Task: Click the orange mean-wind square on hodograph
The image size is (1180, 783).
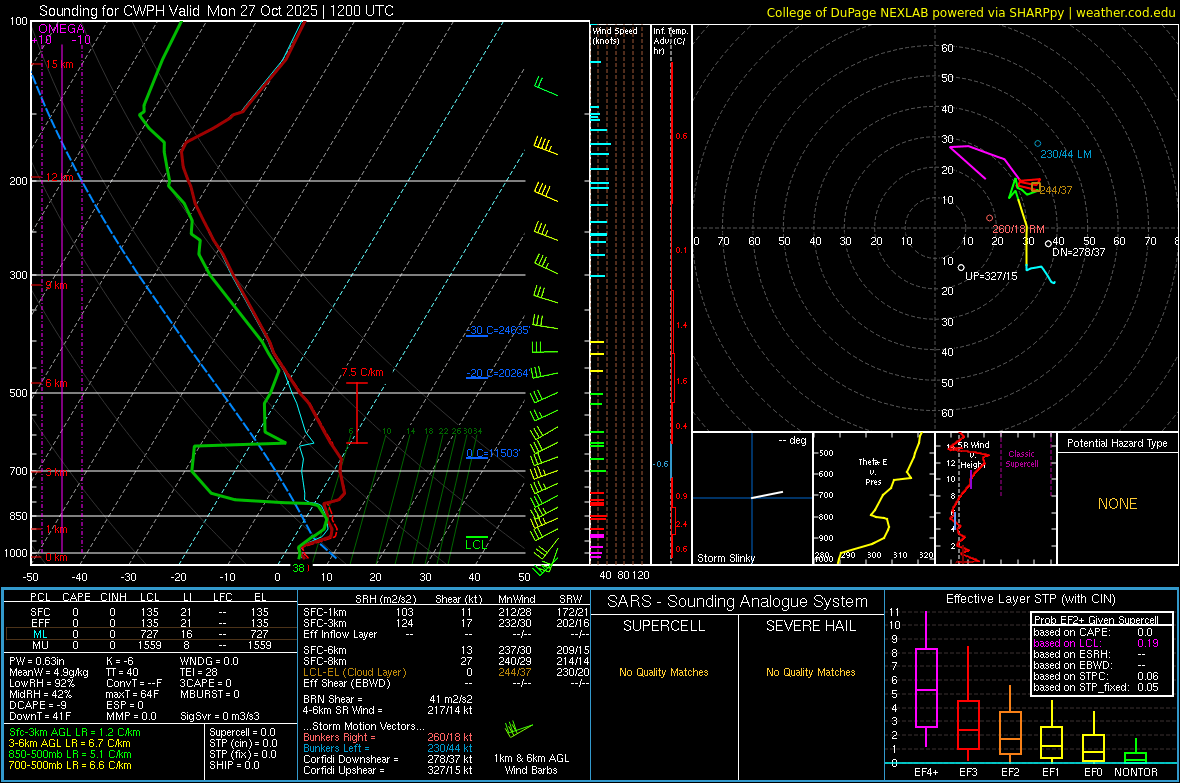Action: point(1036,187)
